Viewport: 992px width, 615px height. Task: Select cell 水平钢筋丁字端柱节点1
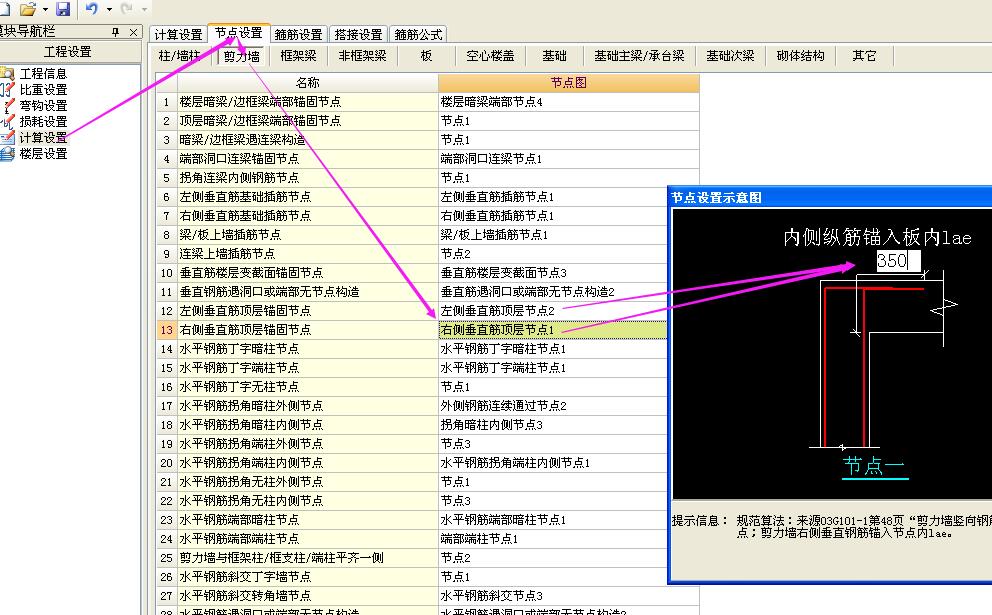[553, 368]
